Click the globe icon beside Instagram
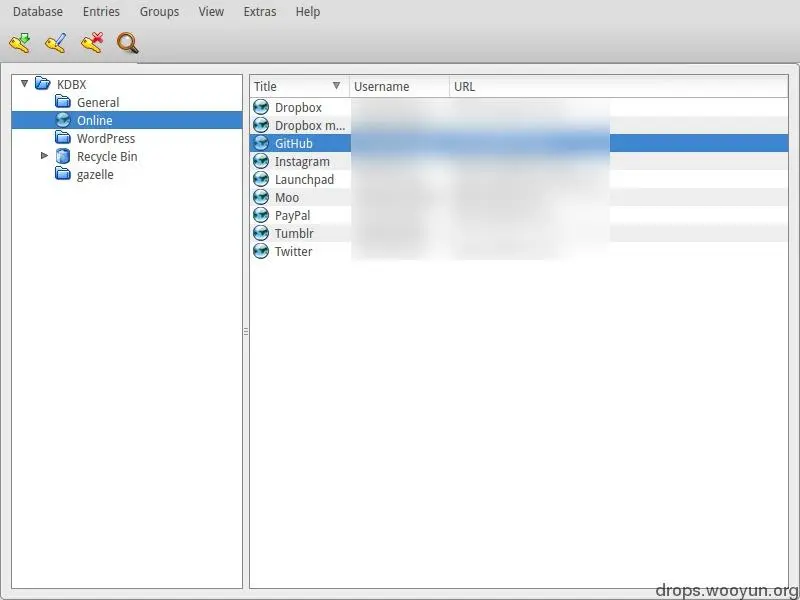Image resolution: width=800 pixels, height=600 pixels. (x=261, y=161)
